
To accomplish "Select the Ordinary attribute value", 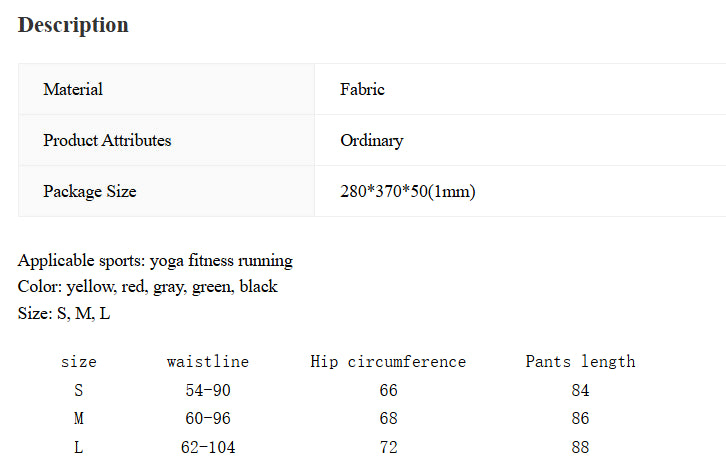I will tap(371, 141).
